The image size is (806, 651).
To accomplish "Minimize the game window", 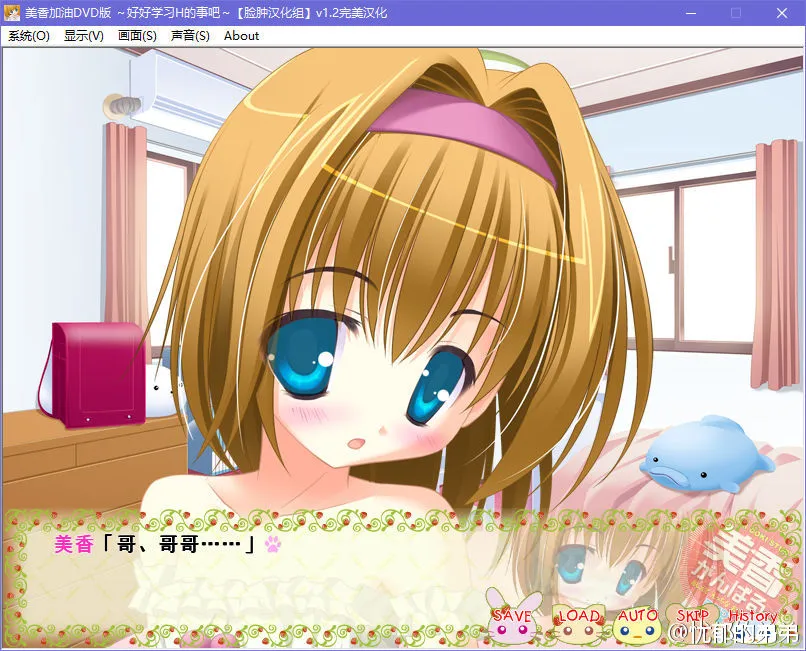I will click(690, 13).
